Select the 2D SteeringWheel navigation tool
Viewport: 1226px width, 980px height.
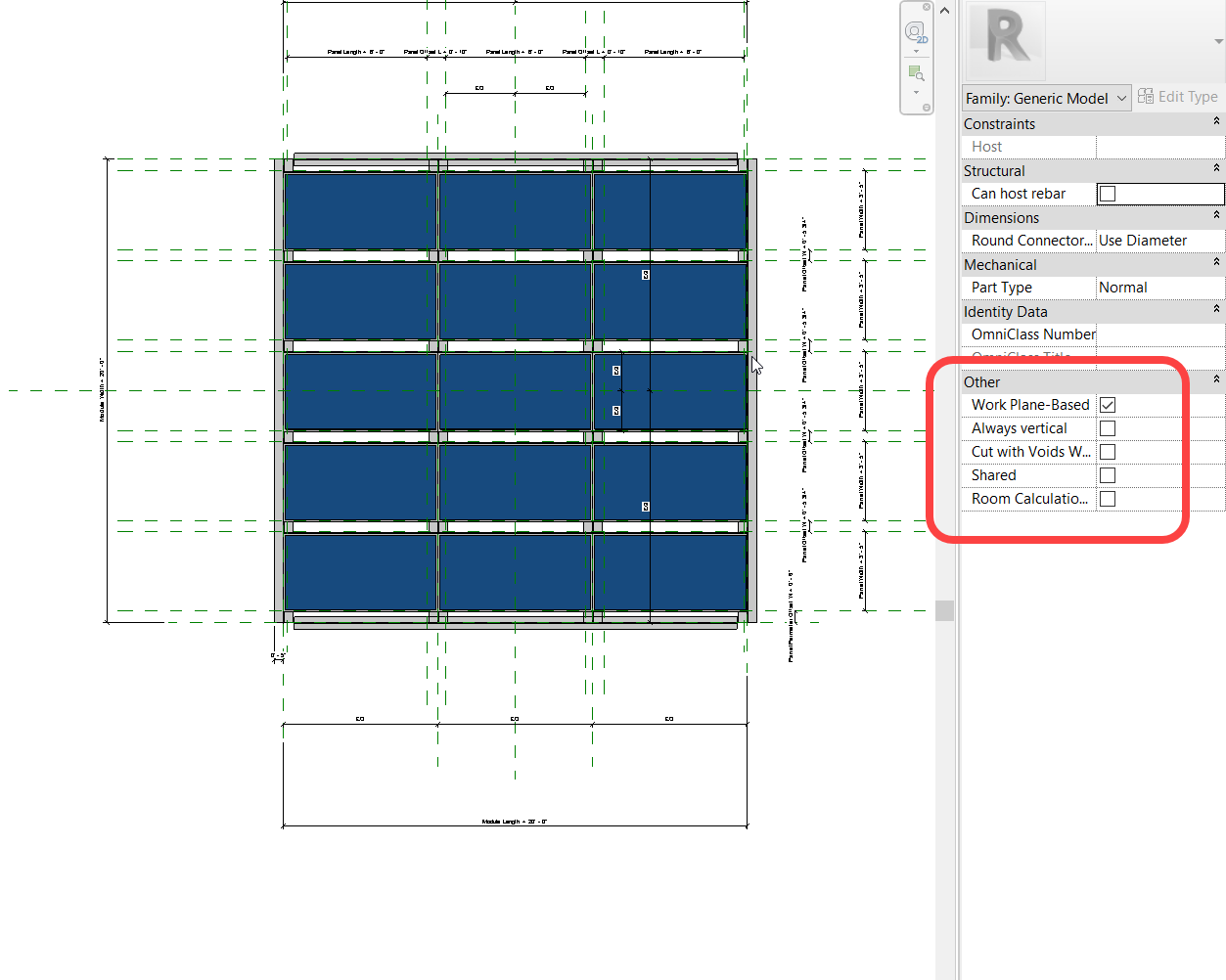915,30
